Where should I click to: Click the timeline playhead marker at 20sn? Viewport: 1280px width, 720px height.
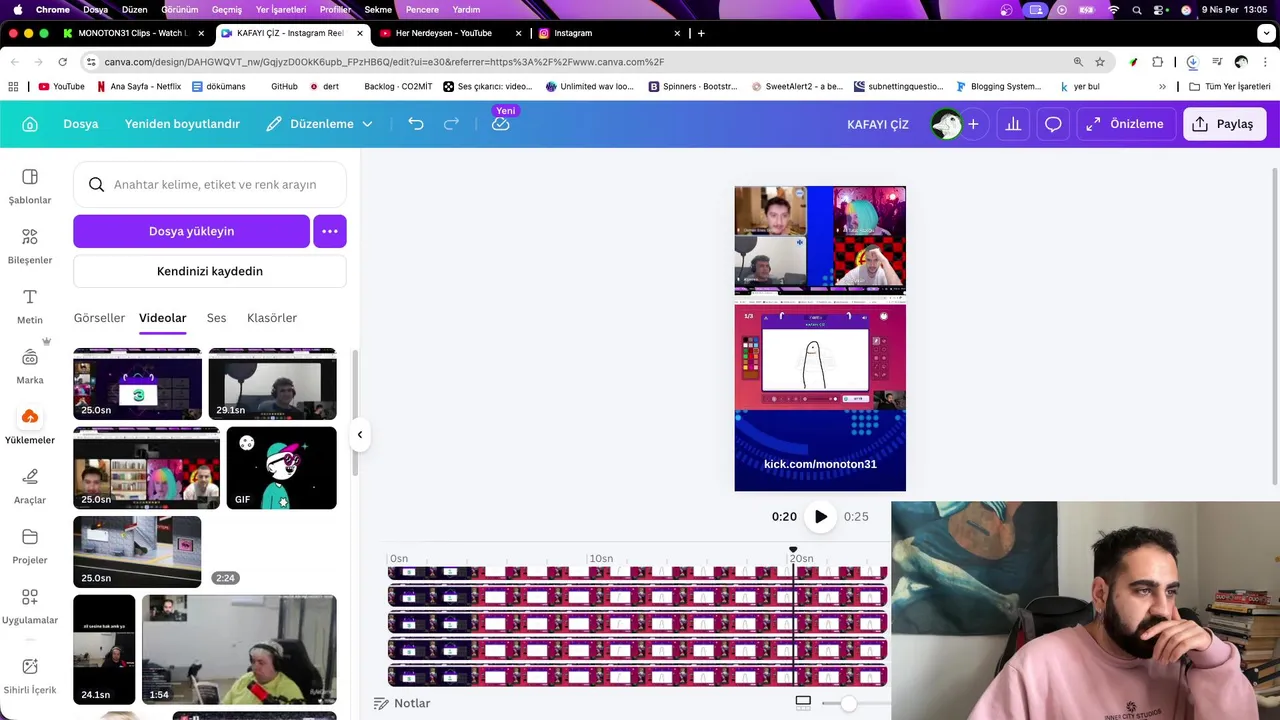point(793,551)
